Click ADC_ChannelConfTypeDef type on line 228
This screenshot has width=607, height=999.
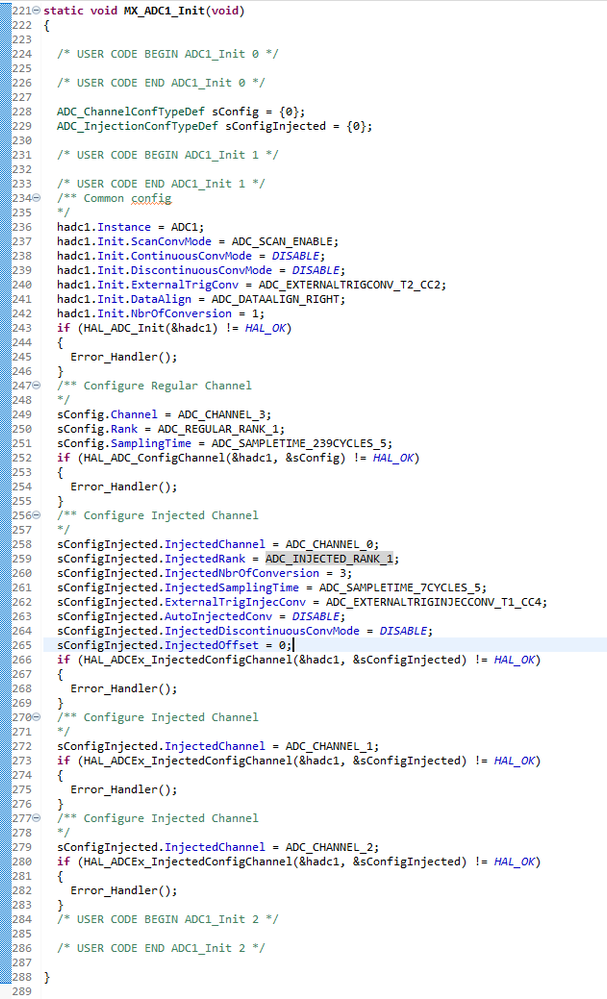pyautogui.click(x=131, y=111)
